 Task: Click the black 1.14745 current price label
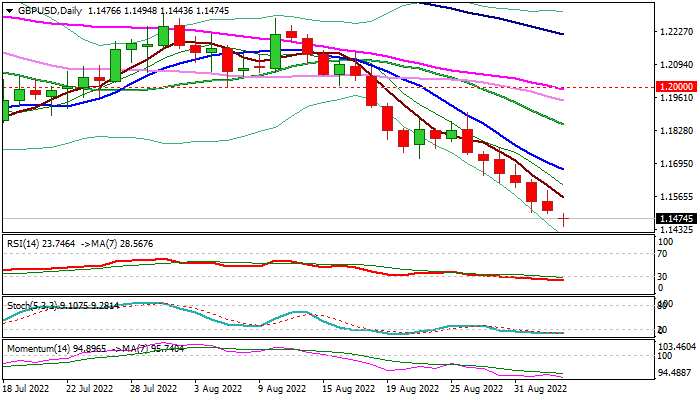click(677, 219)
